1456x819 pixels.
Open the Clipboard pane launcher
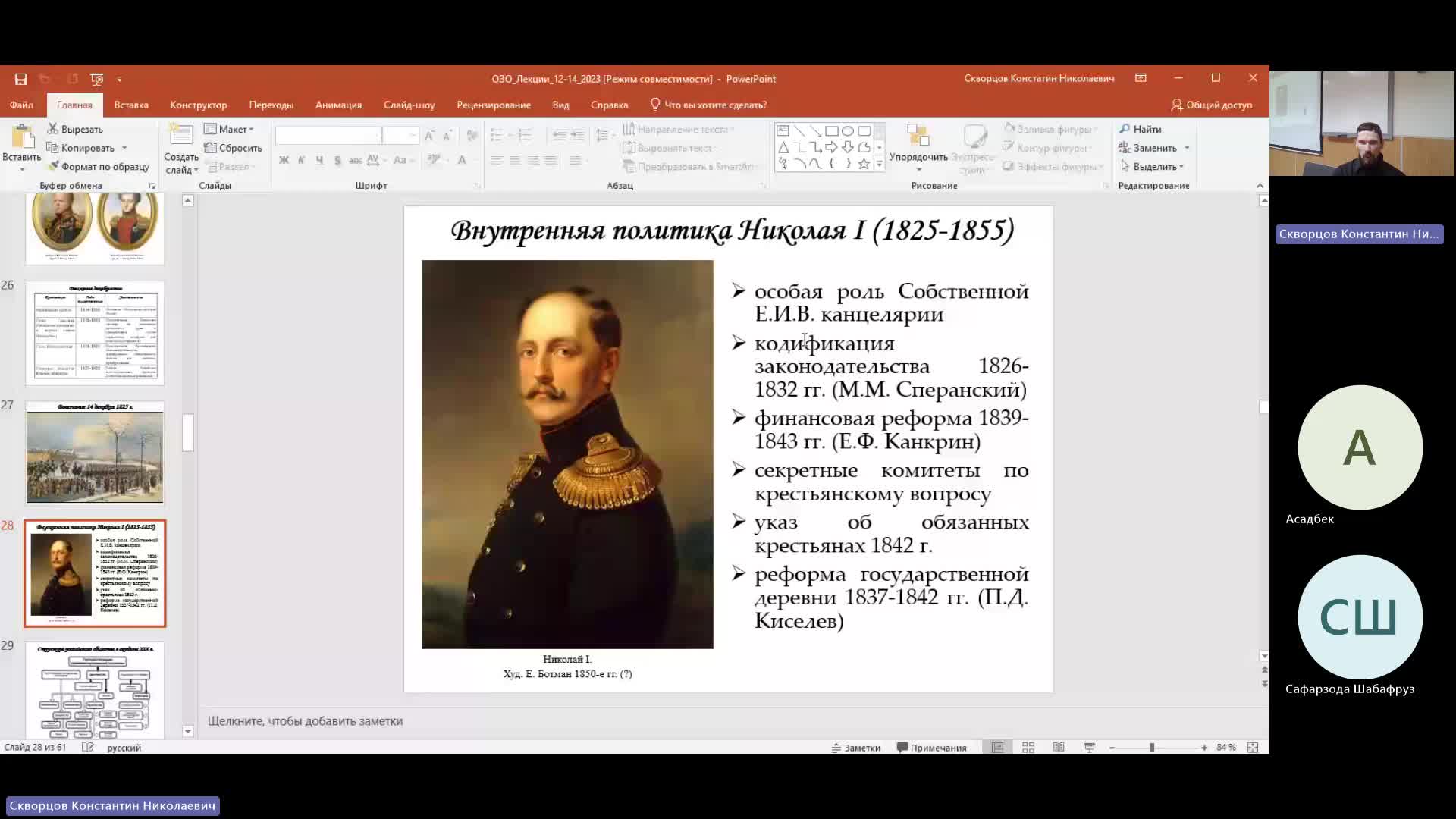point(152,186)
